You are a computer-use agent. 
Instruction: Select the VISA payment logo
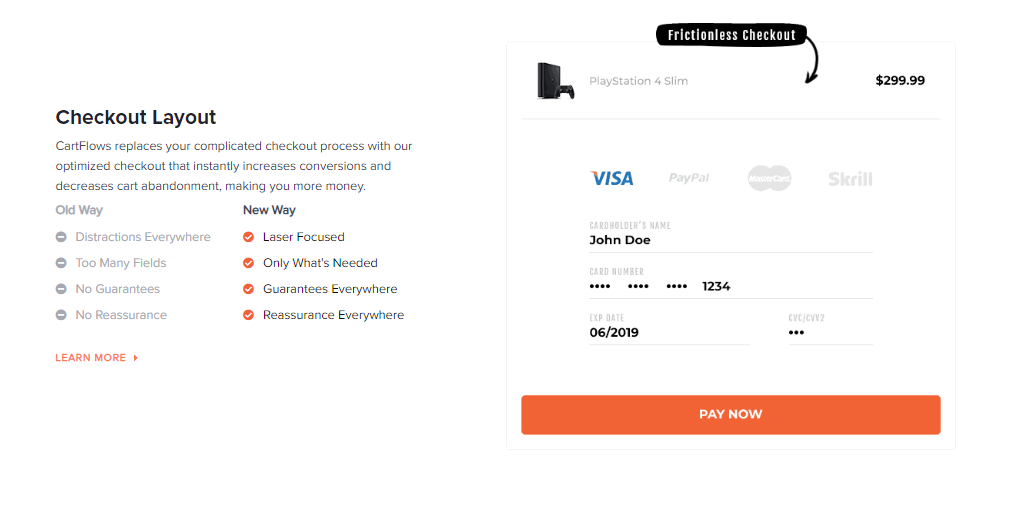point(612,178)
